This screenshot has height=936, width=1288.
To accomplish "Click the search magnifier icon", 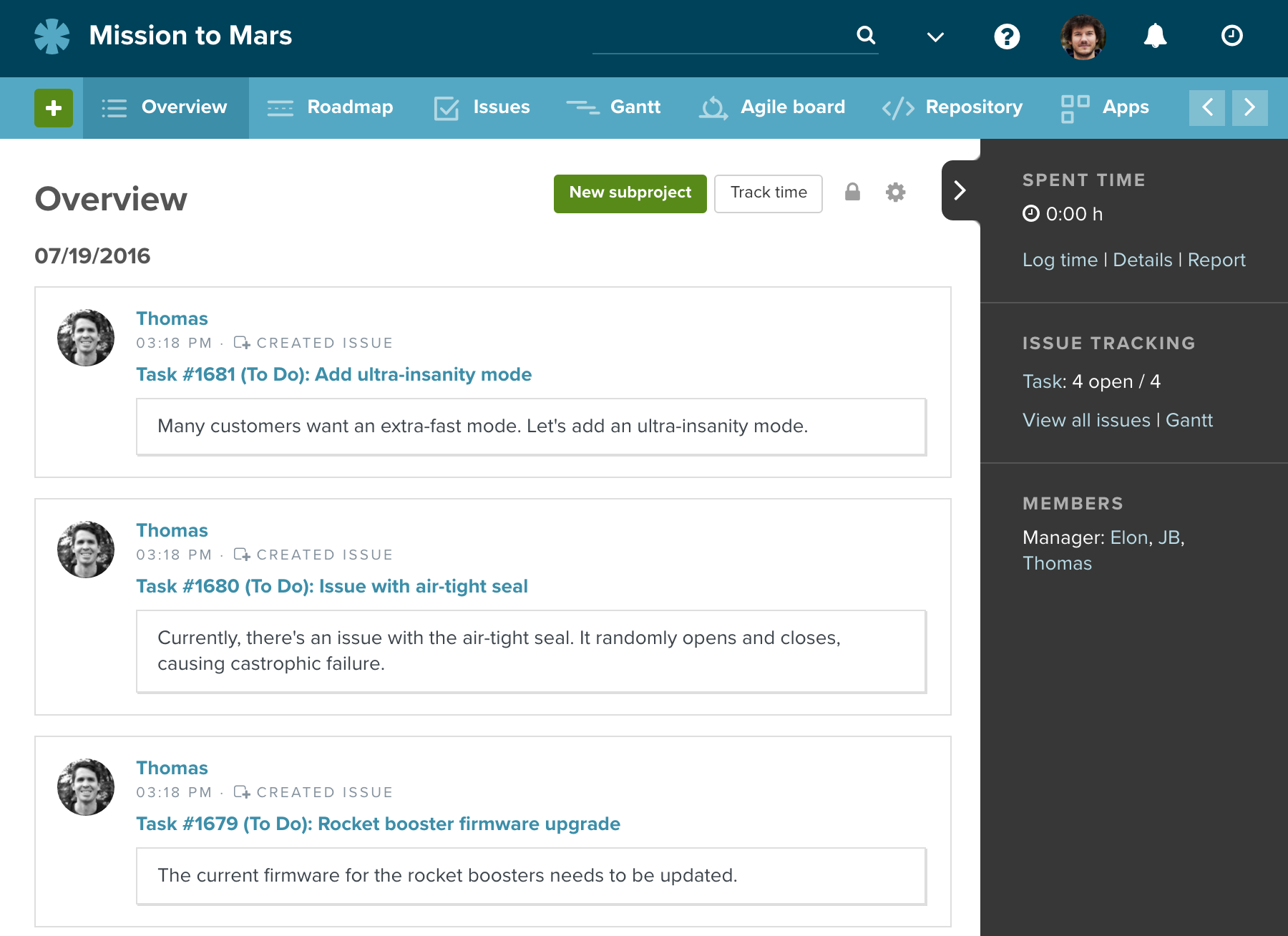I will (866, 35).
